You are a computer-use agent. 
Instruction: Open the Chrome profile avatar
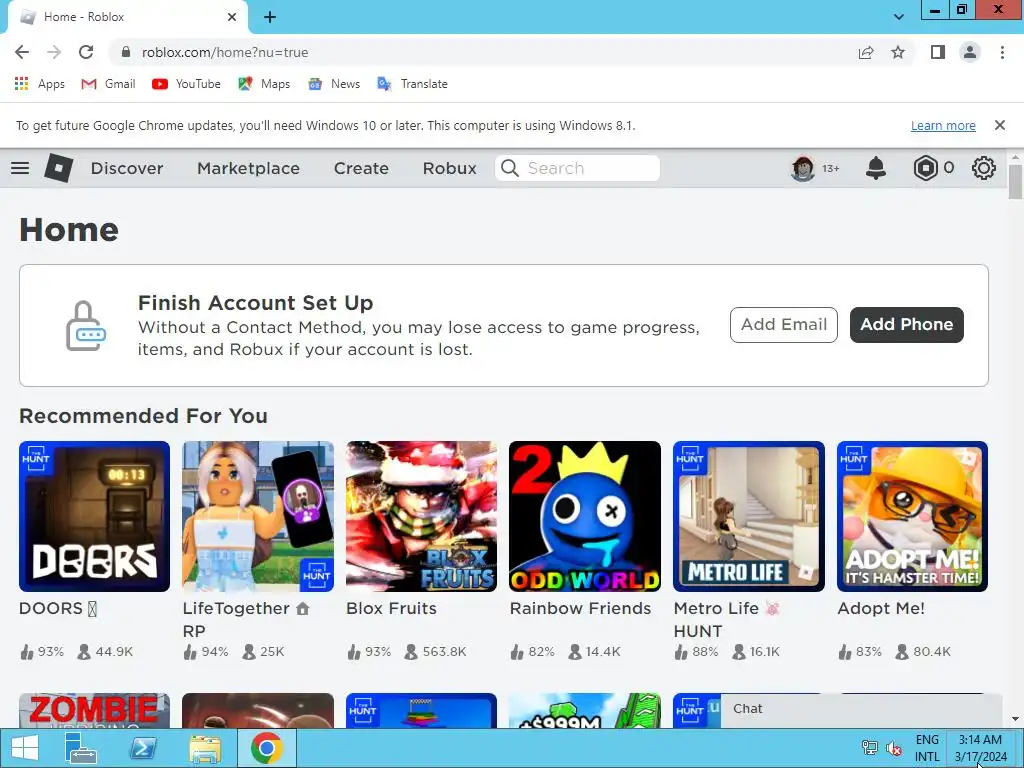[970, 52]
